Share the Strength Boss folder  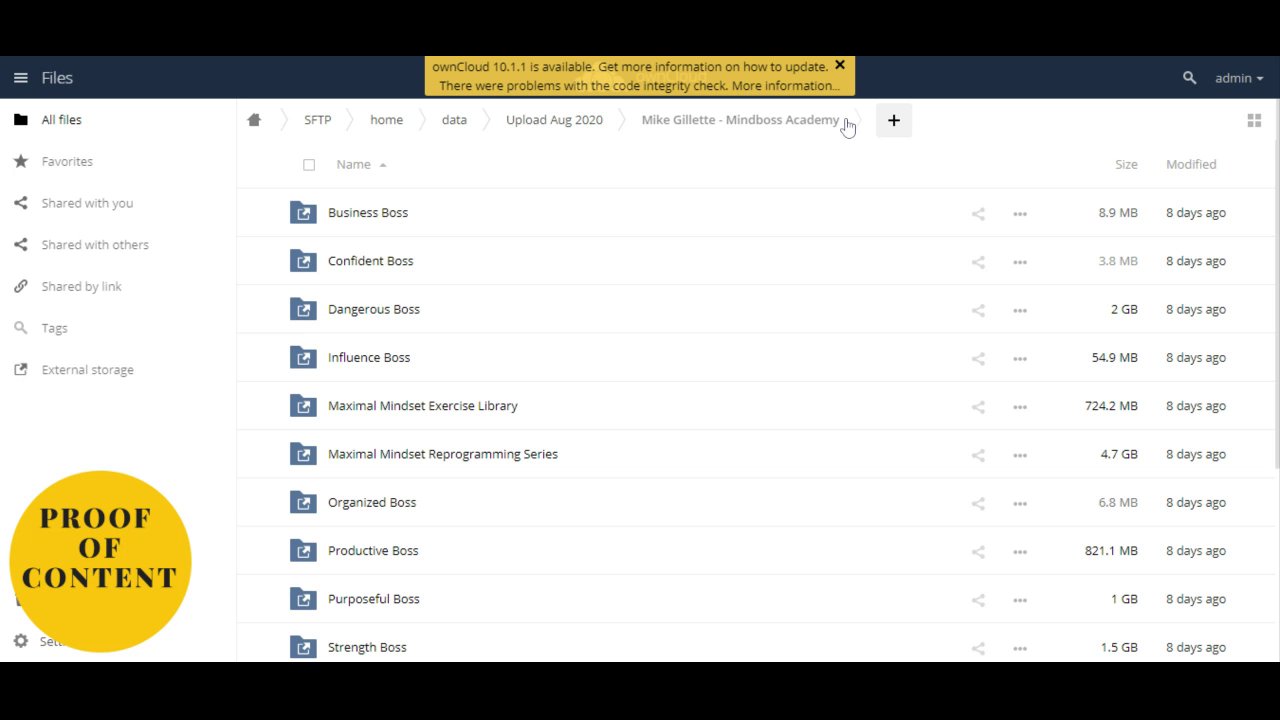pos(978,648)
